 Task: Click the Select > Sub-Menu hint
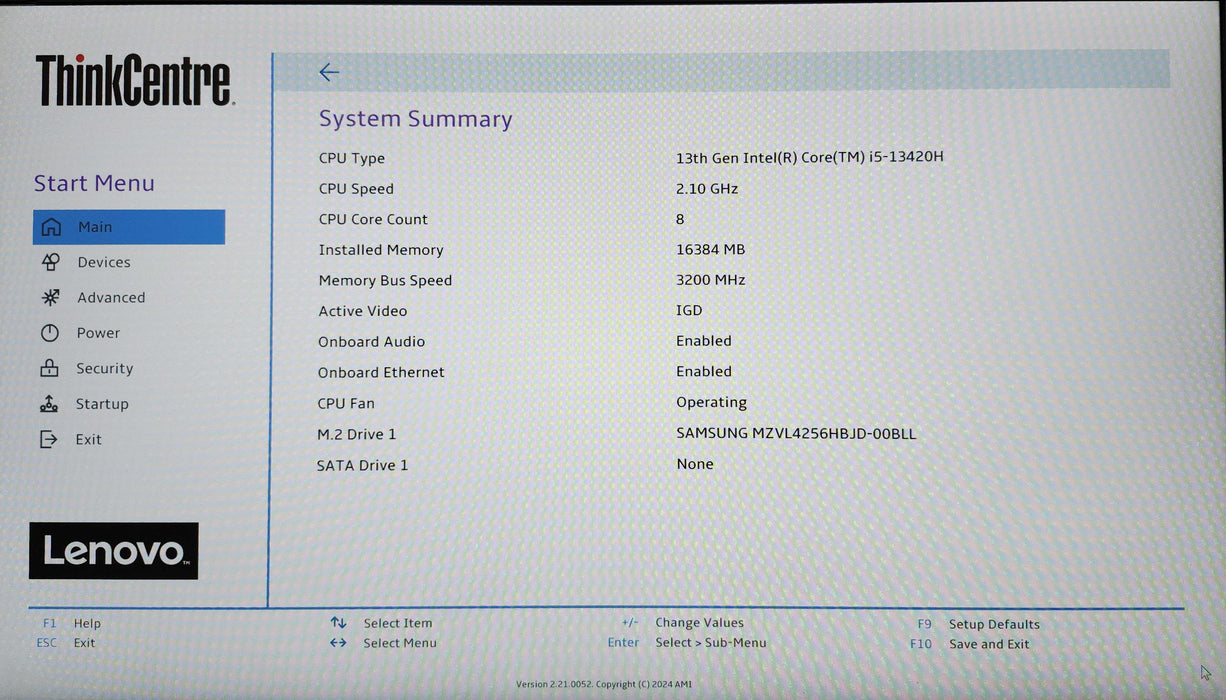pyautogui.click(x=711, y=643)
